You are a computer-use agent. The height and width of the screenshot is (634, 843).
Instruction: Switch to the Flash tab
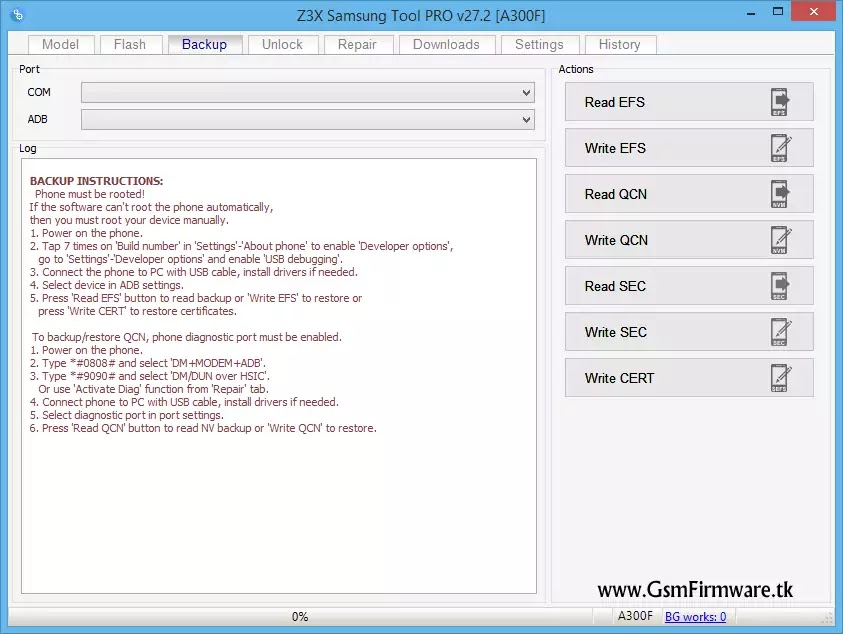point(130,45)
